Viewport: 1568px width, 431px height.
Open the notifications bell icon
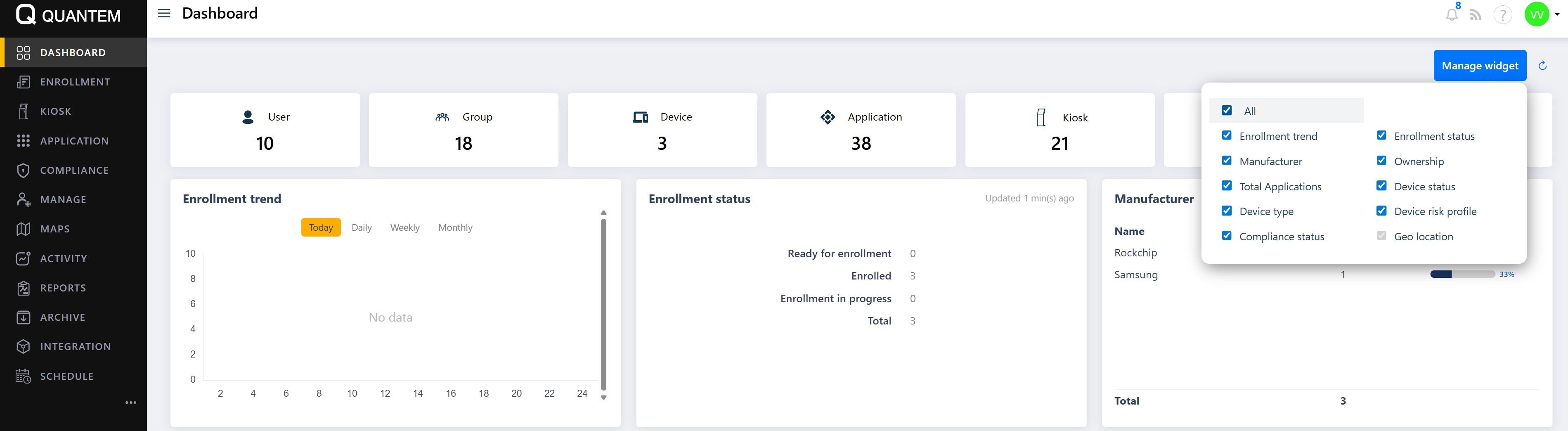[x=1452, y=14]
